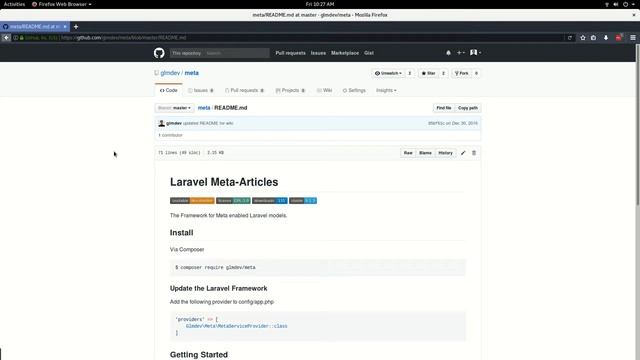Star the repository

coord(428,73)
